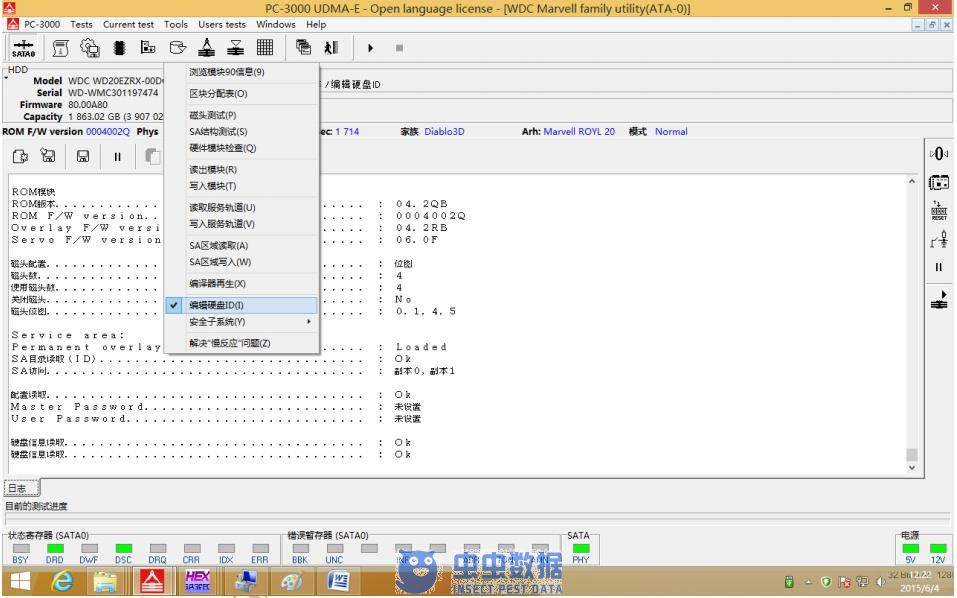Open the Tools menu

click(176, 24)
